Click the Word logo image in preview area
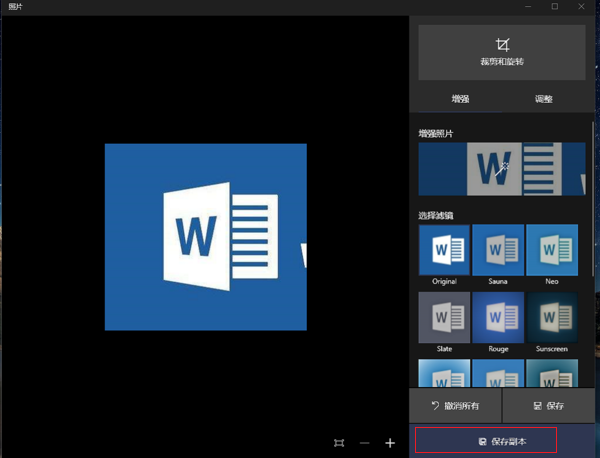600x458 pixels. tap(206, 237)
